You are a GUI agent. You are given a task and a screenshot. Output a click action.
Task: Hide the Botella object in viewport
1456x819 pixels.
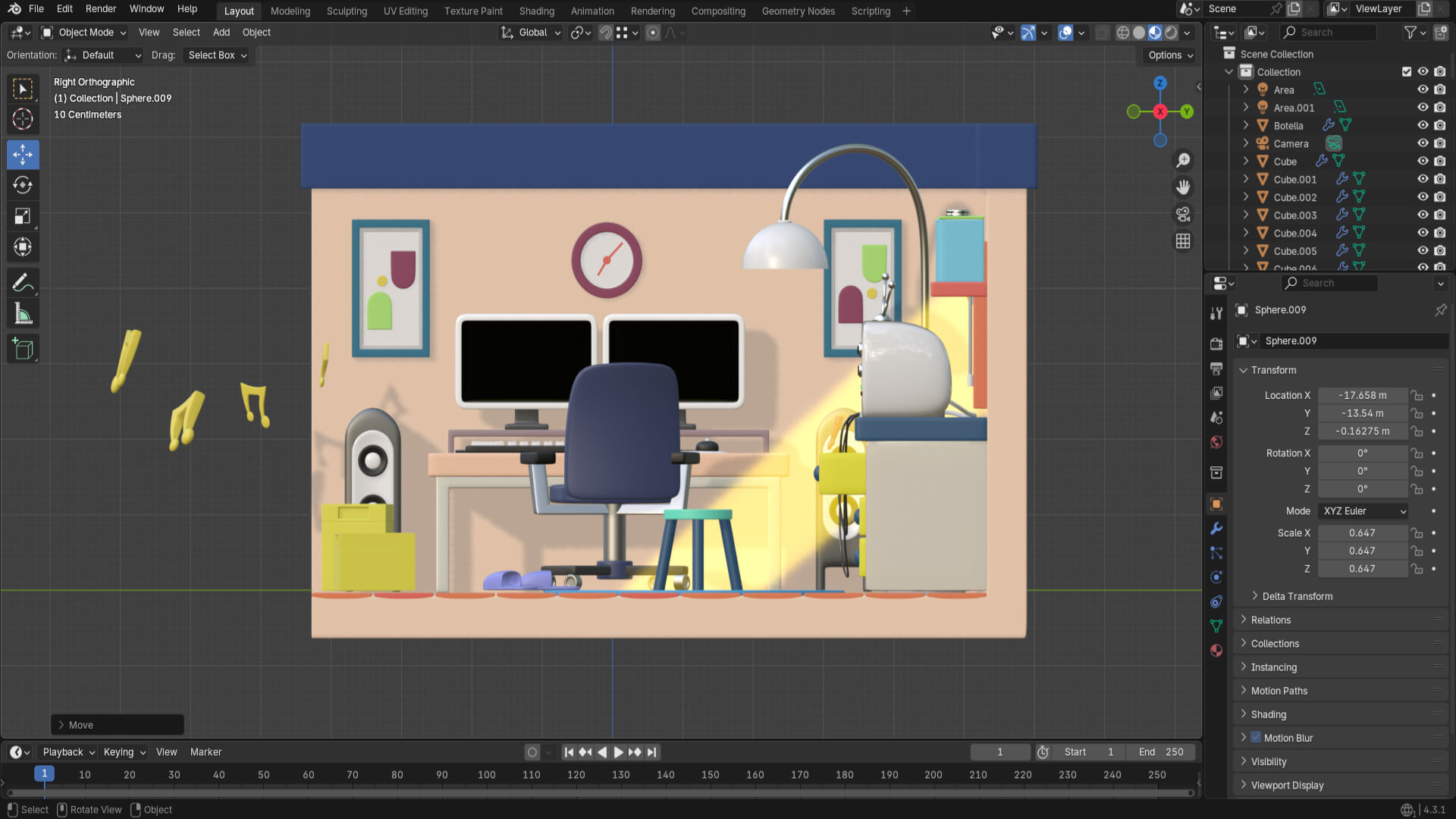1423,125
